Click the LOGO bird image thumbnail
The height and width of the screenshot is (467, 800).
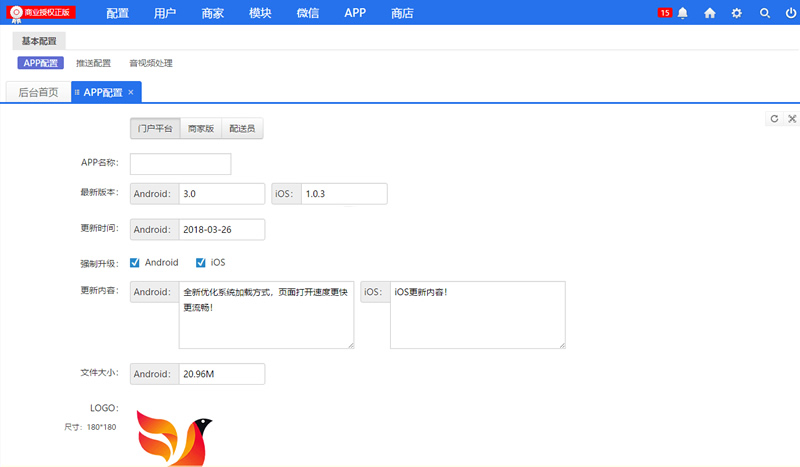pyautogui.click(x=175, y=438)
